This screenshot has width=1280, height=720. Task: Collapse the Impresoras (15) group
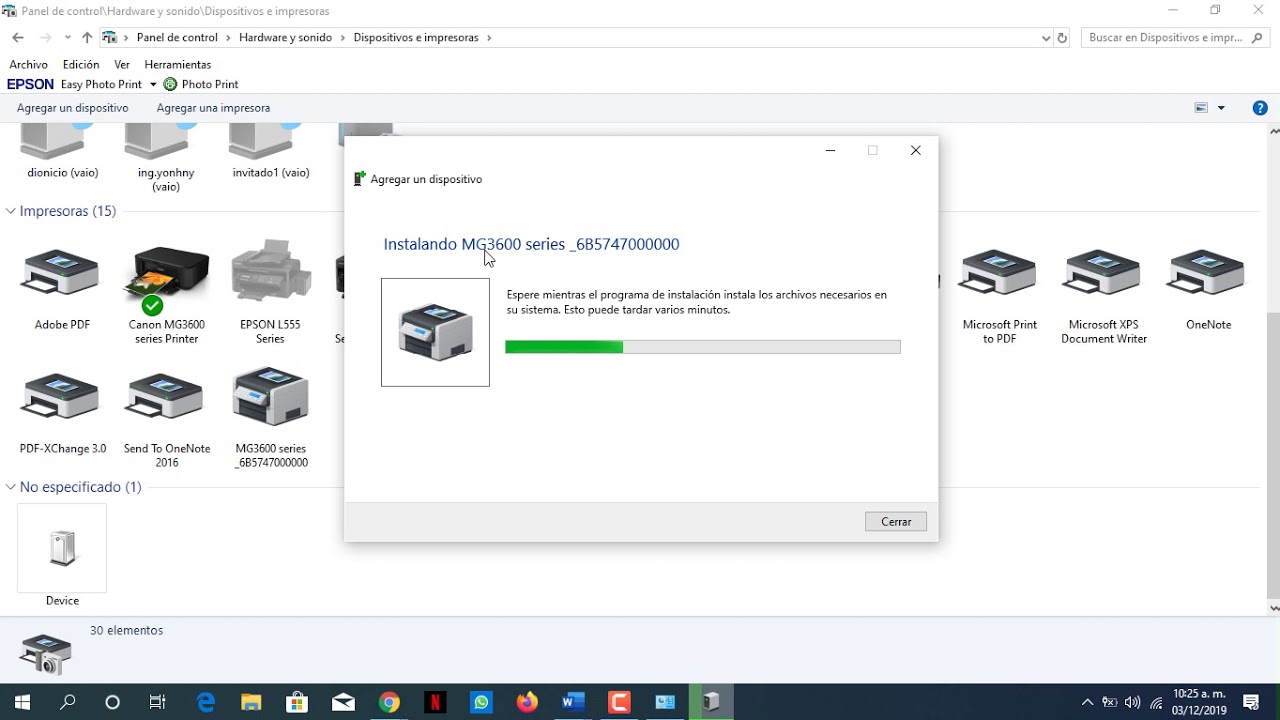pyautogui.click(x=11, y=211)
